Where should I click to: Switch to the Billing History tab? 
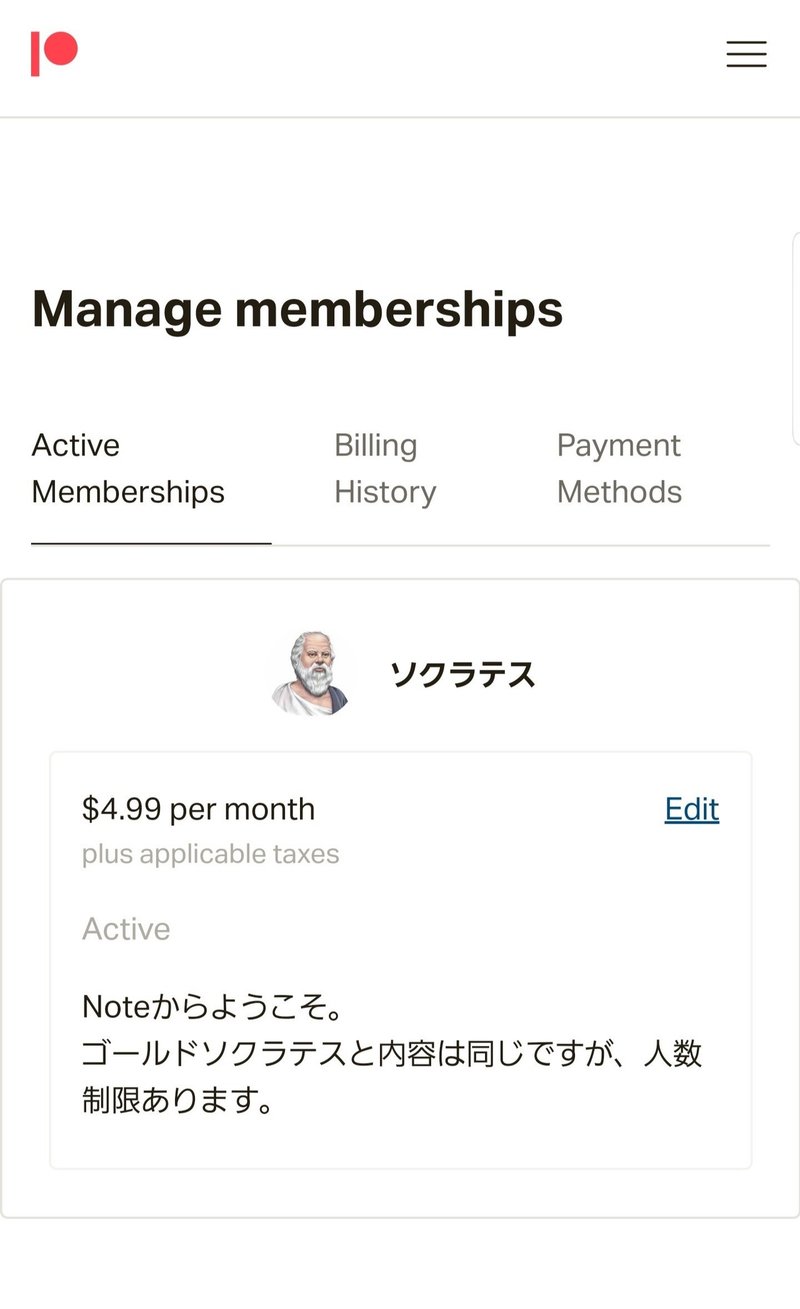(385, 468)
